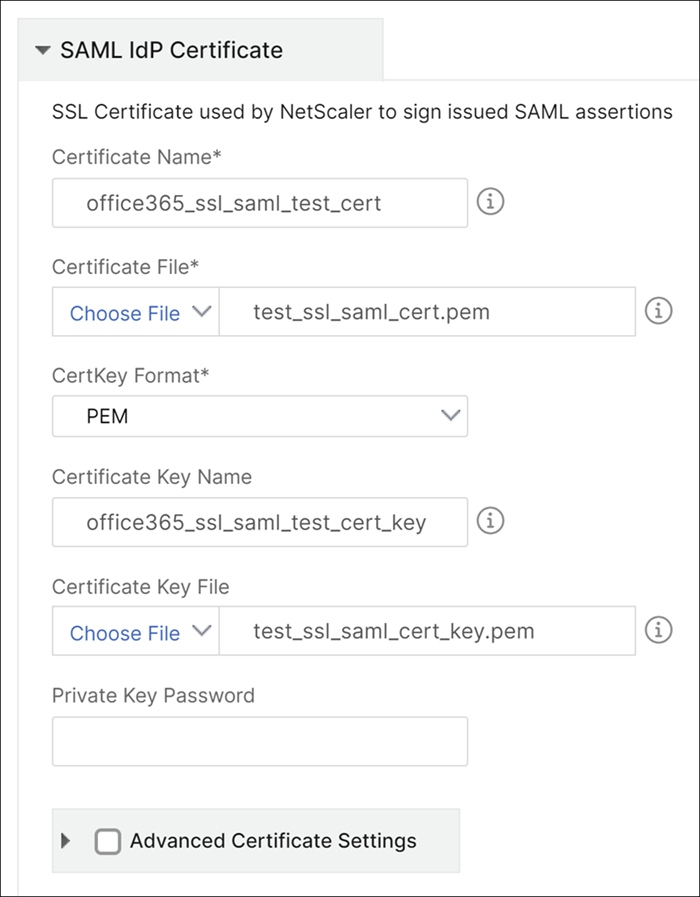
Task: Click the Certificate Name input field
Action: click(260, 203)
